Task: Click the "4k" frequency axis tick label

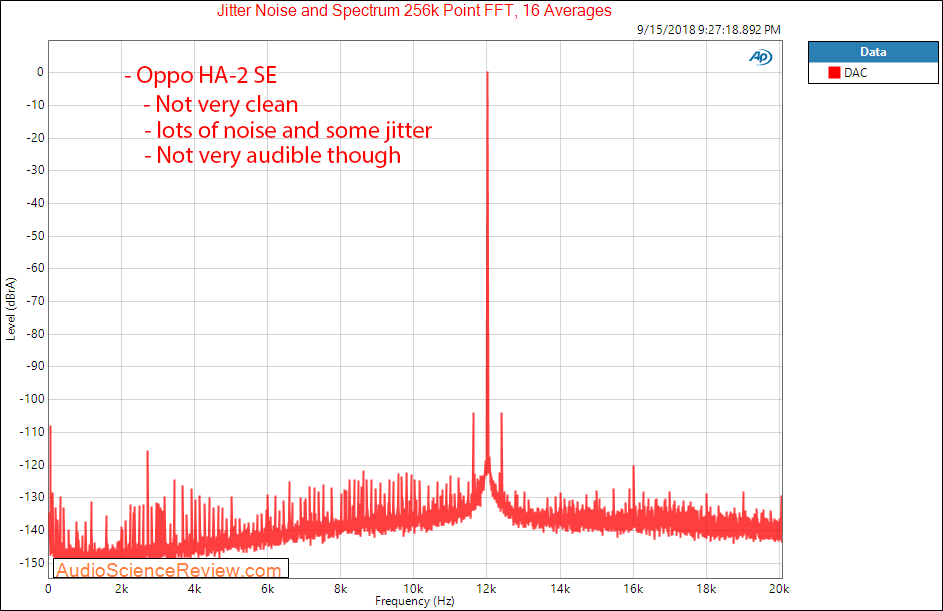Action: pyautogui.click(x=194, y=589)
